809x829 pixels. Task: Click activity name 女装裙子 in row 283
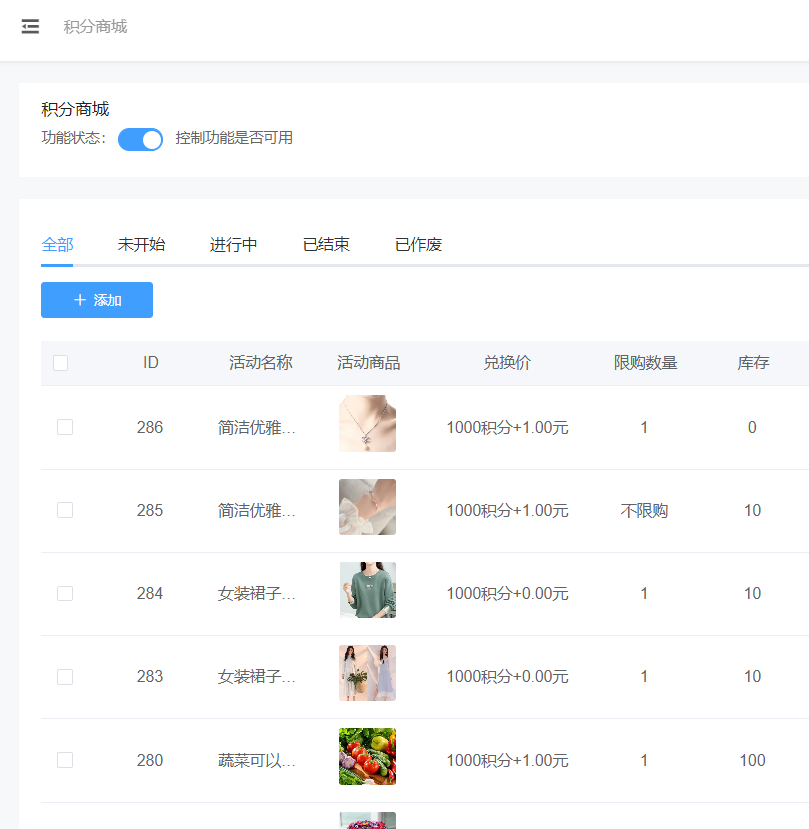pos(257,676)
